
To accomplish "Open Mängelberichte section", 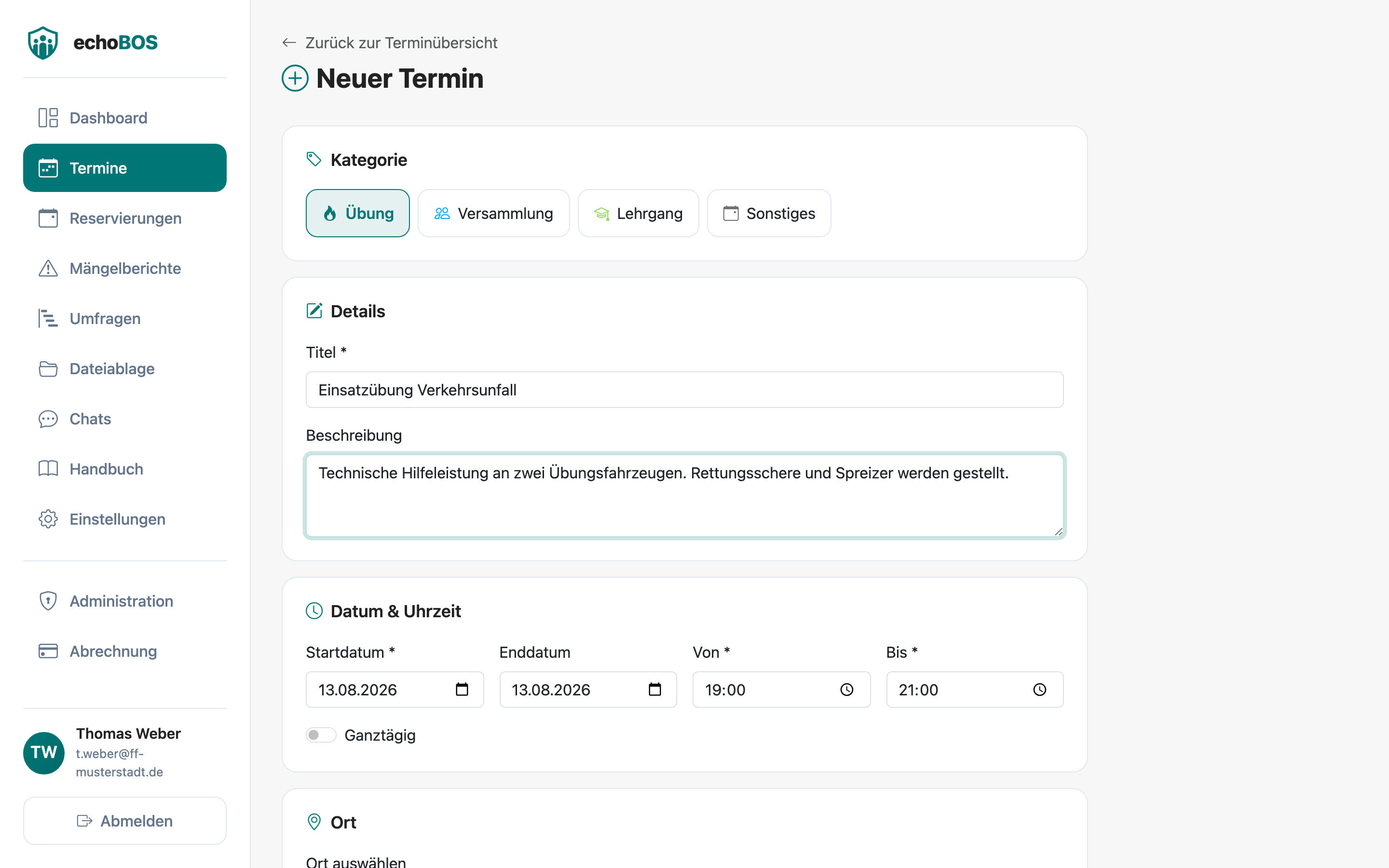I will click(x=124, y=268).
